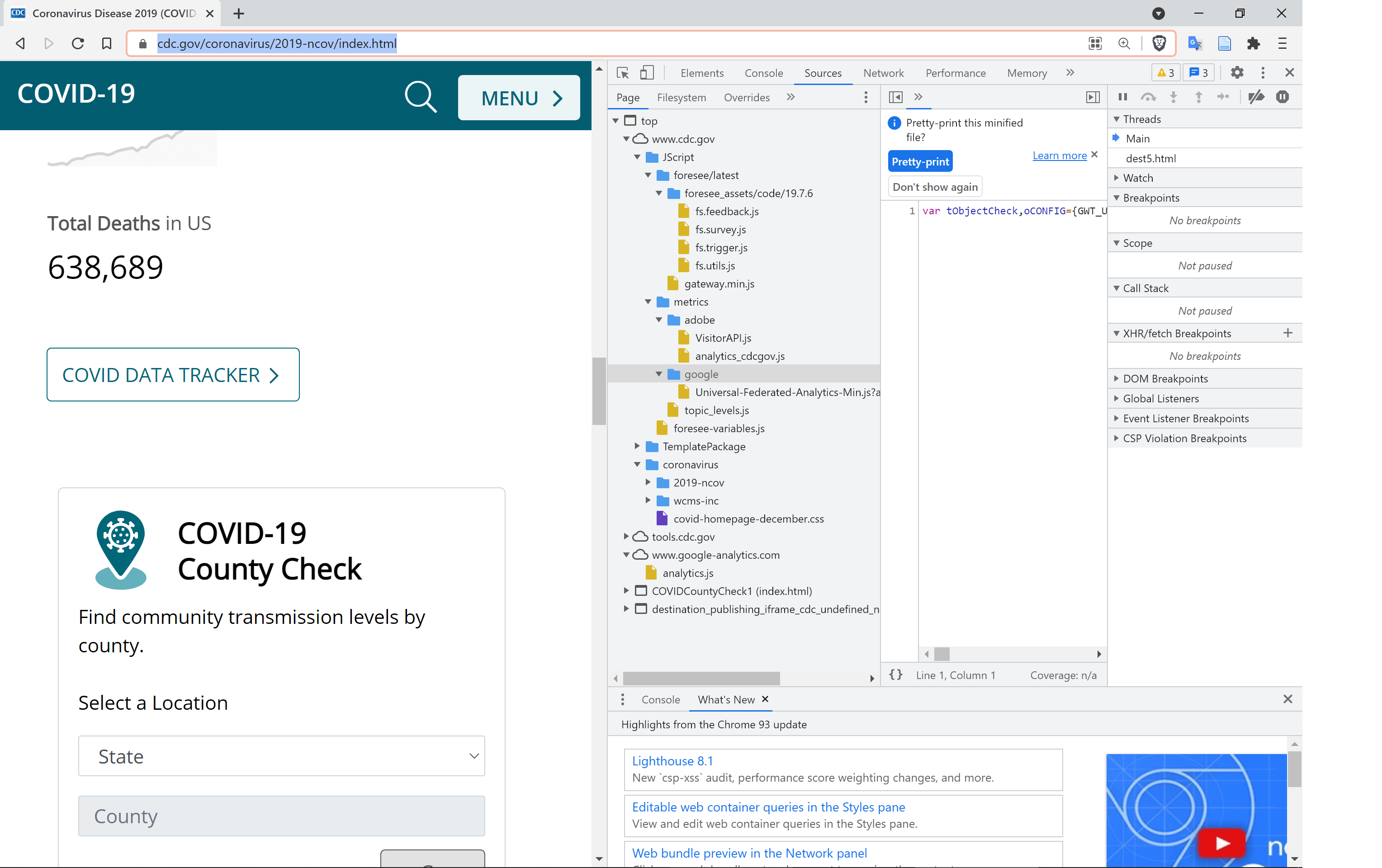Viewport: 1382px width, 868px height.
Task: Add XHR/fetch breakpoint plus icon
Action: pyautogui.click(x=1287, y=333)
